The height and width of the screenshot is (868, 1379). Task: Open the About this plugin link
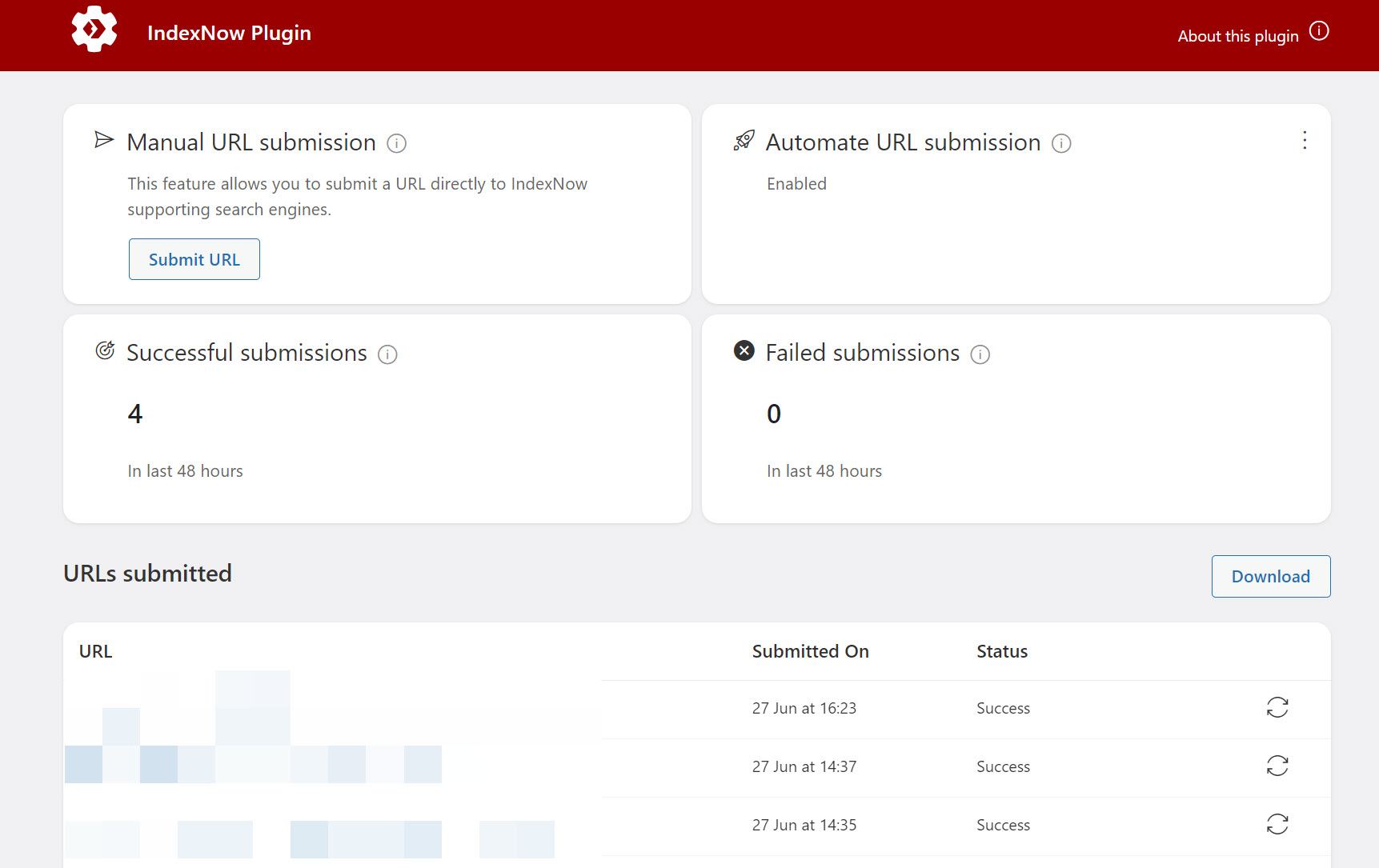(1237, 36)
